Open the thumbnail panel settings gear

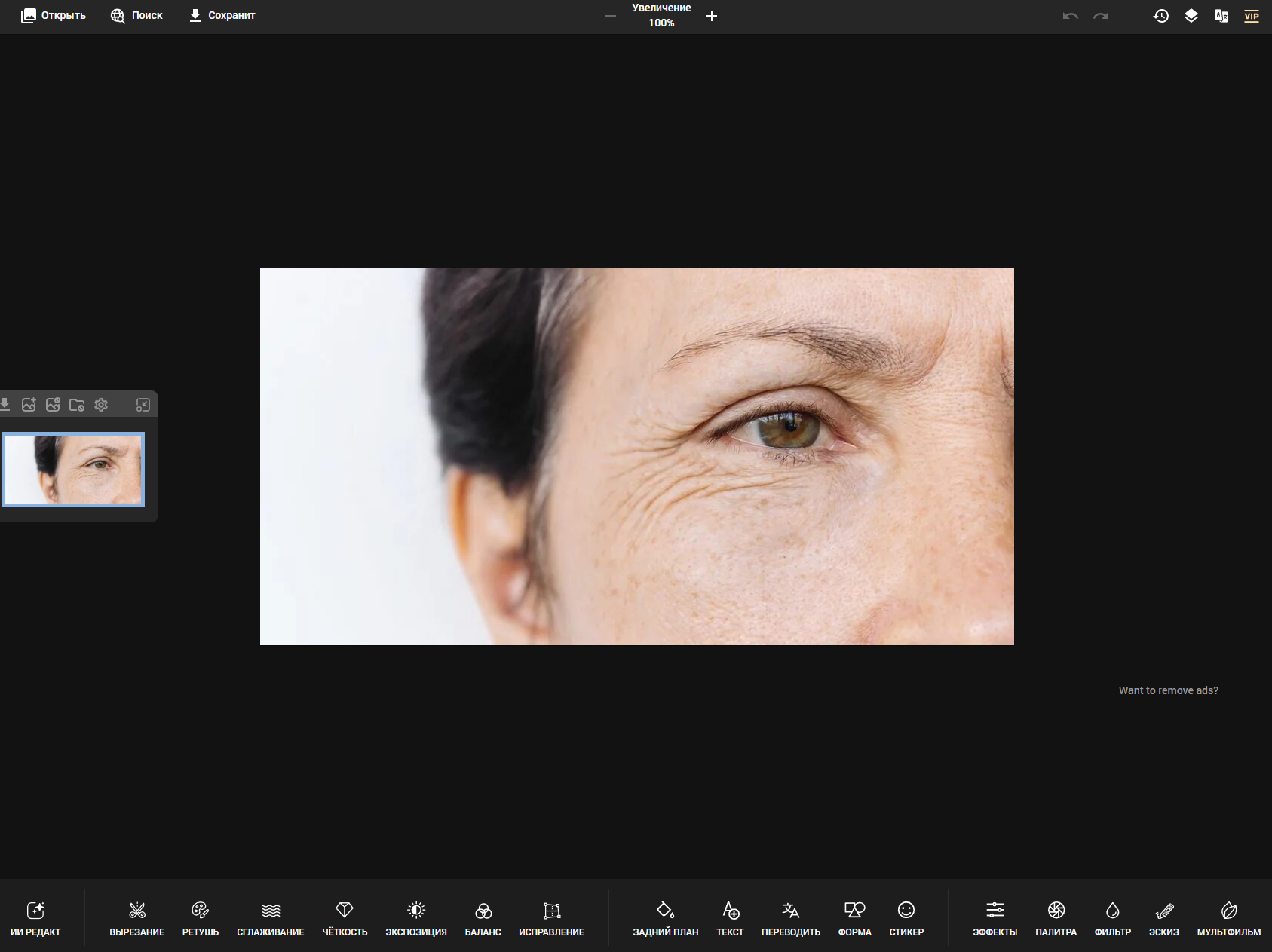pos(101,405)
